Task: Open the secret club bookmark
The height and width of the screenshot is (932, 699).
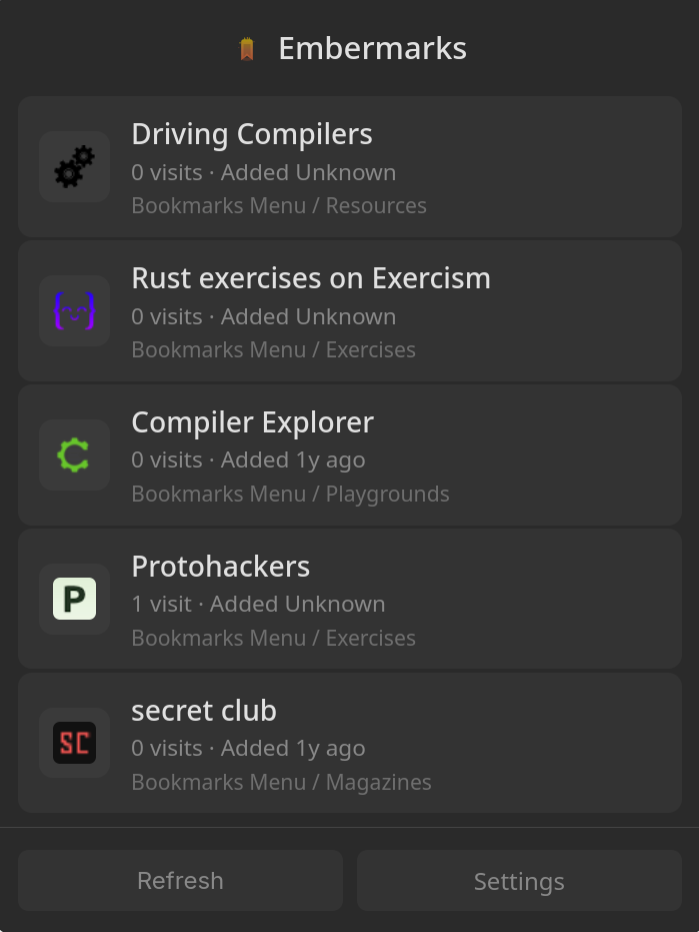Action: coord(204,710)
